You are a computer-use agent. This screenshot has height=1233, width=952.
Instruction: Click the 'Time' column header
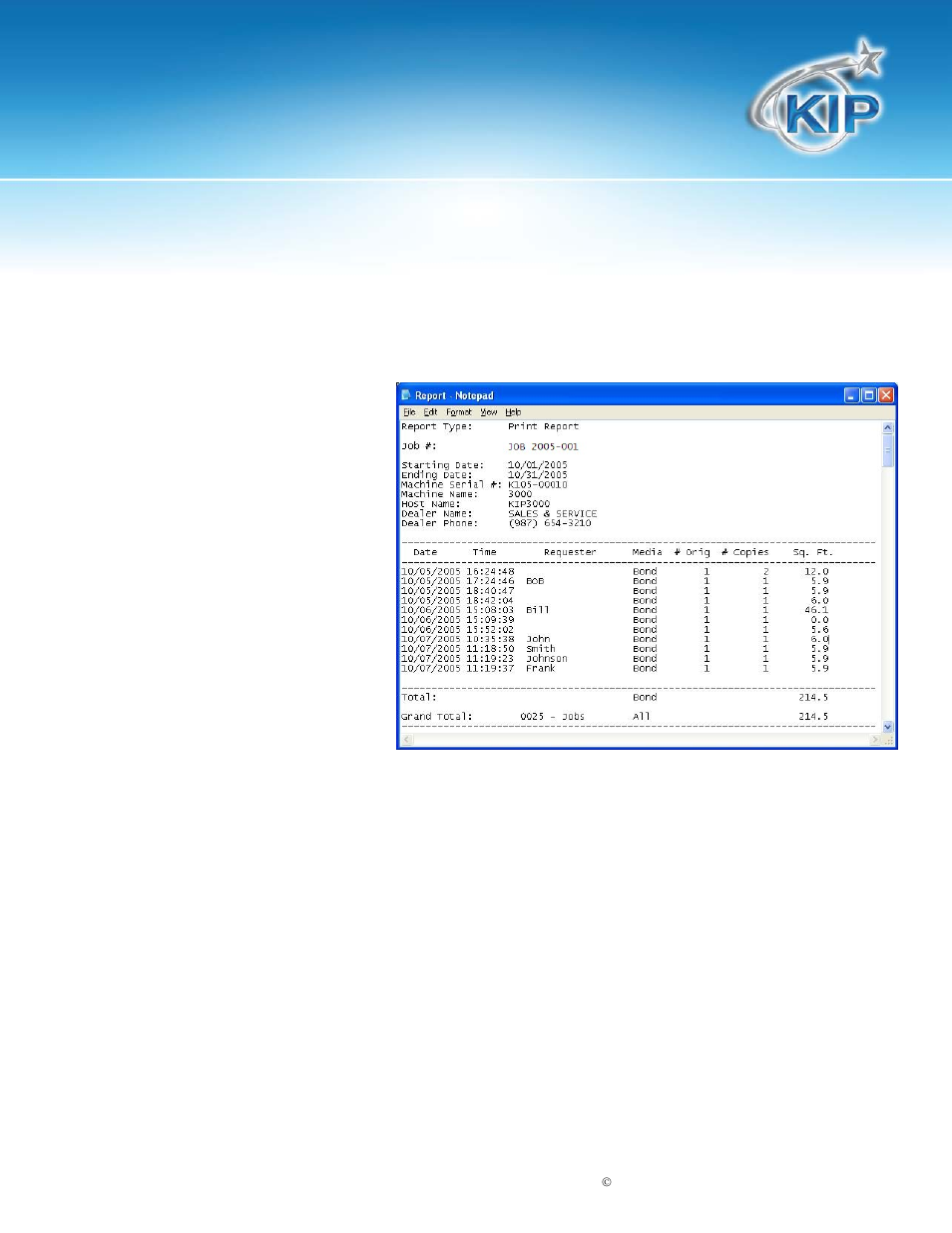click(484, 552)
